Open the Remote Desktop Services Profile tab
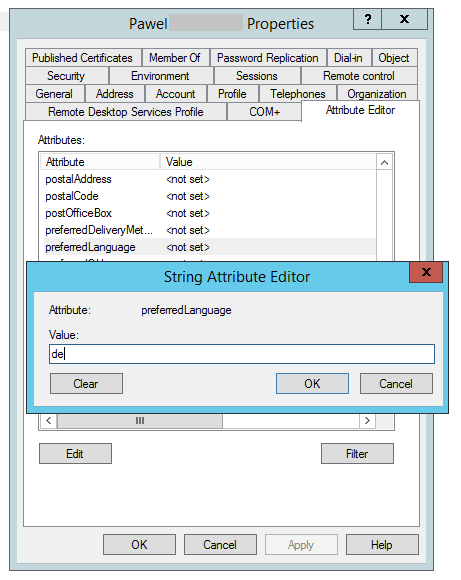This screenshot has width=461, height=580. tap(126, 112)
